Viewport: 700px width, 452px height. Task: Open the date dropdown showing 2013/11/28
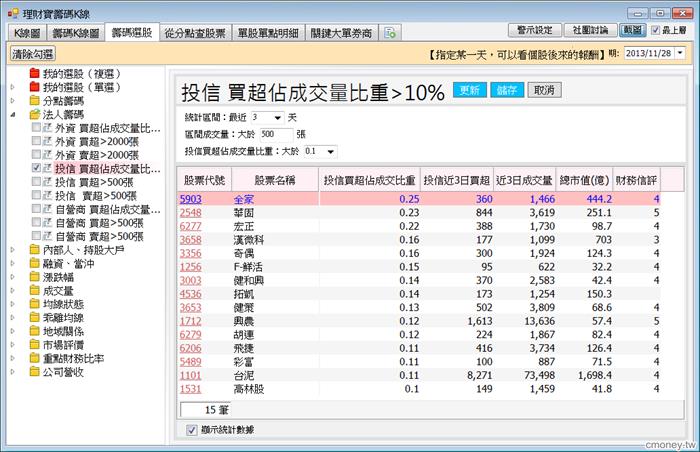679,53
